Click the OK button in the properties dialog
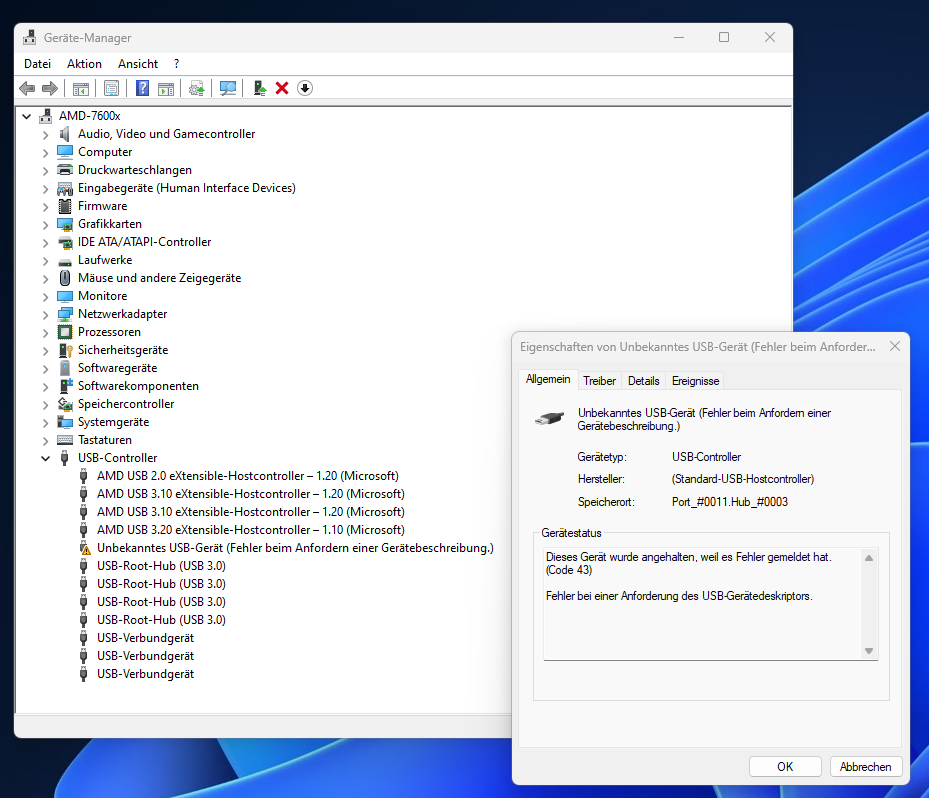The height and width of the screenshot is (798, 929). pos(785,767)
